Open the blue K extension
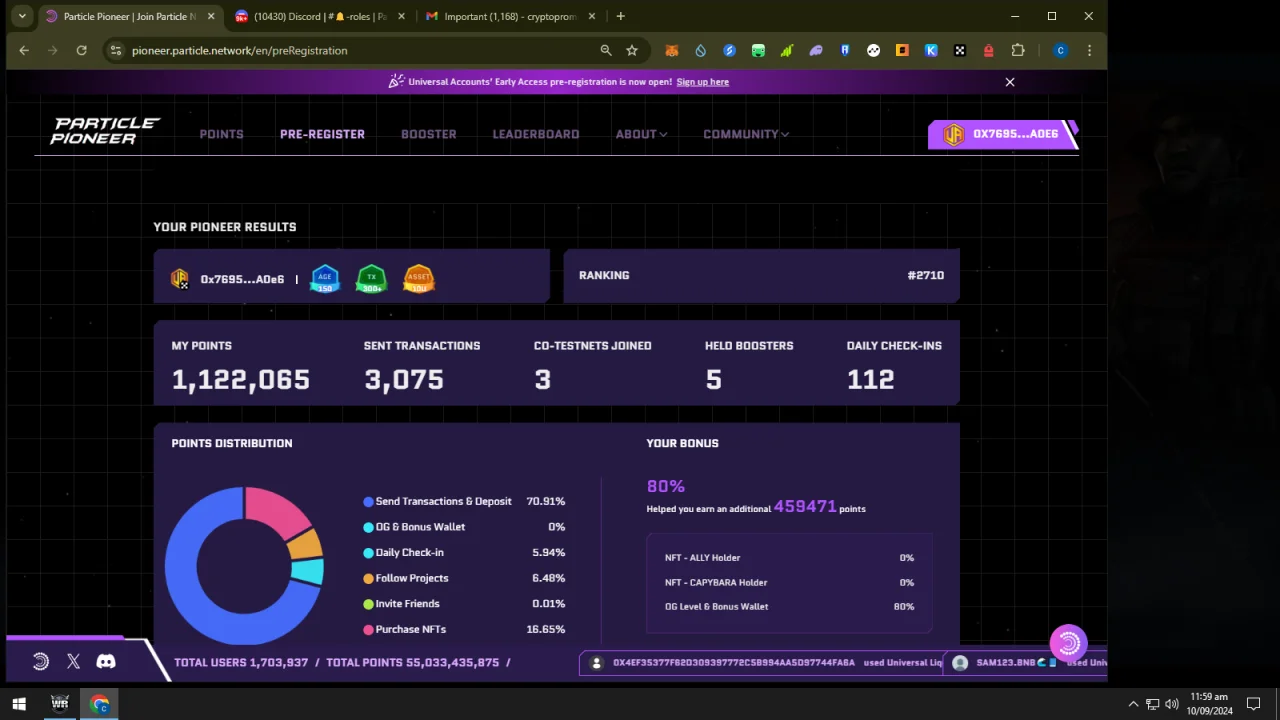The width and height of the screenshot is (1280, 720). pos(931,50)
